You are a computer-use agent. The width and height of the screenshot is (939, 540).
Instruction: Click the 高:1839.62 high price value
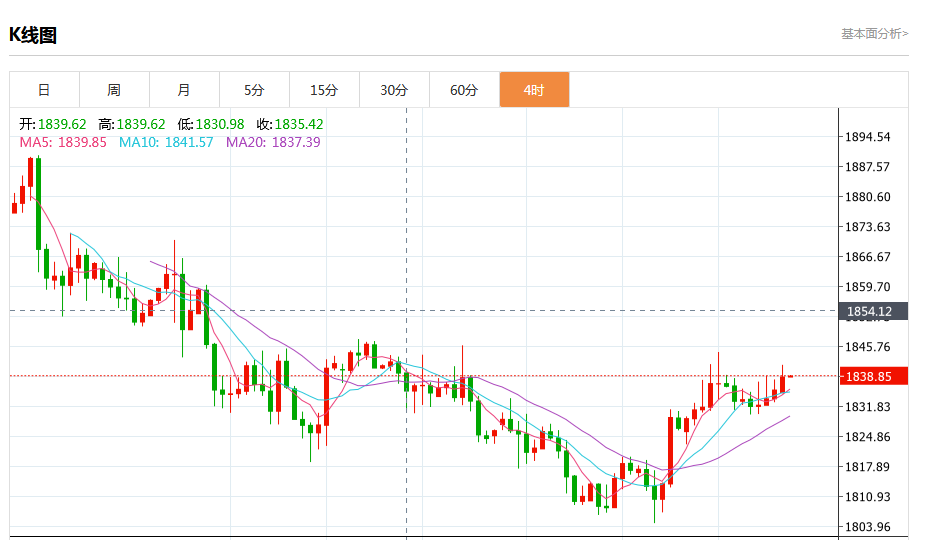pos(132,125)
